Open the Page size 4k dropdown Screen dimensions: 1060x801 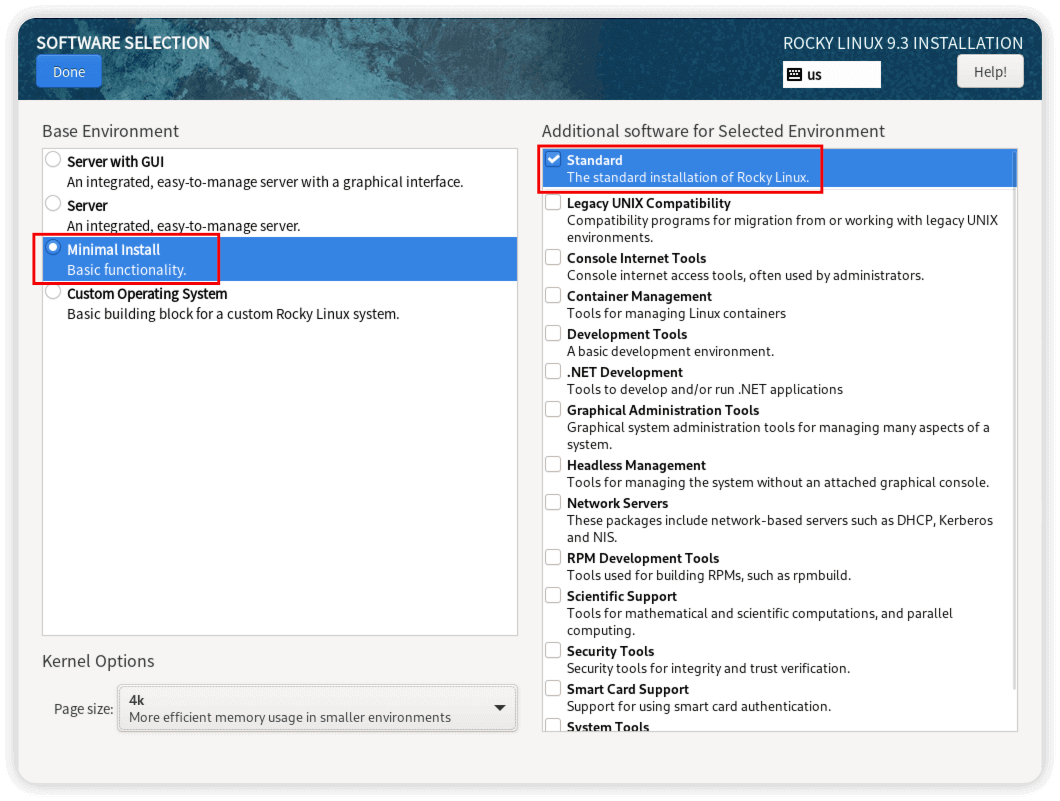point(317,708)
